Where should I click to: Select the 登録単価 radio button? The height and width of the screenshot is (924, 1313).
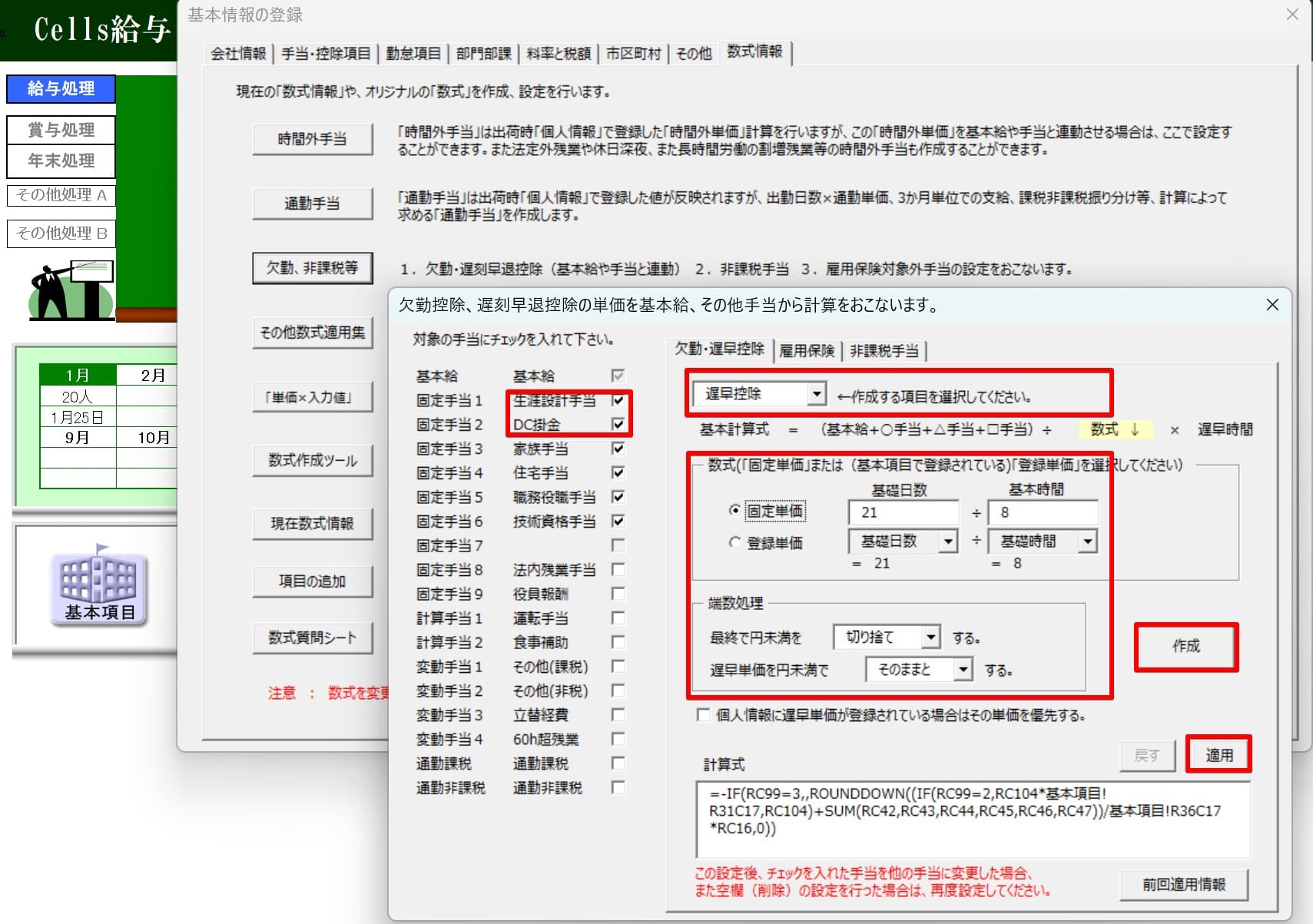coord(734,542)
